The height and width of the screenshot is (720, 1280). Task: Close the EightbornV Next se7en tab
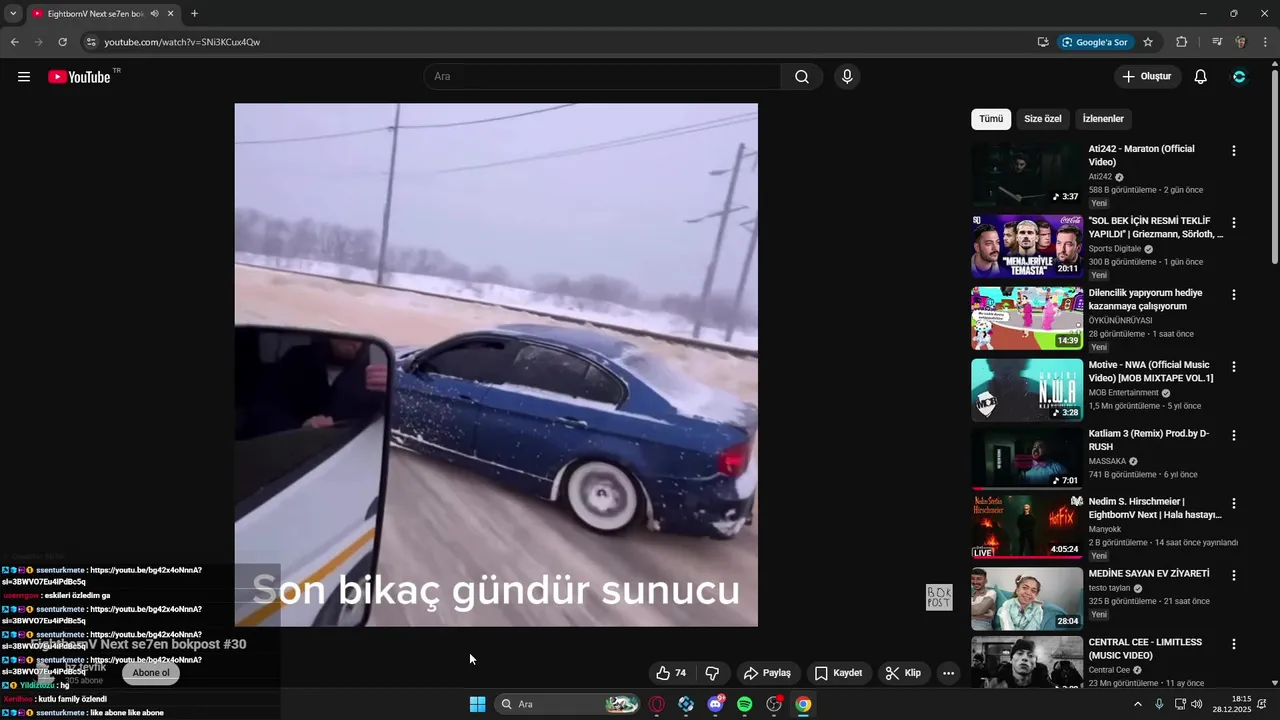tap(171, 14)
